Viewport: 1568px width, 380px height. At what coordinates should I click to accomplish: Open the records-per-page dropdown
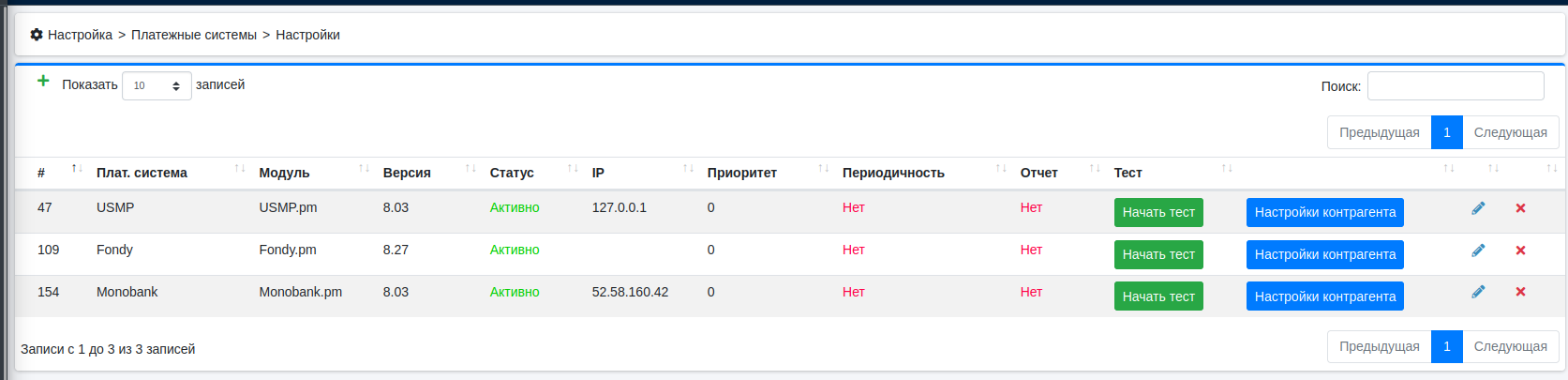coord(157,85)
